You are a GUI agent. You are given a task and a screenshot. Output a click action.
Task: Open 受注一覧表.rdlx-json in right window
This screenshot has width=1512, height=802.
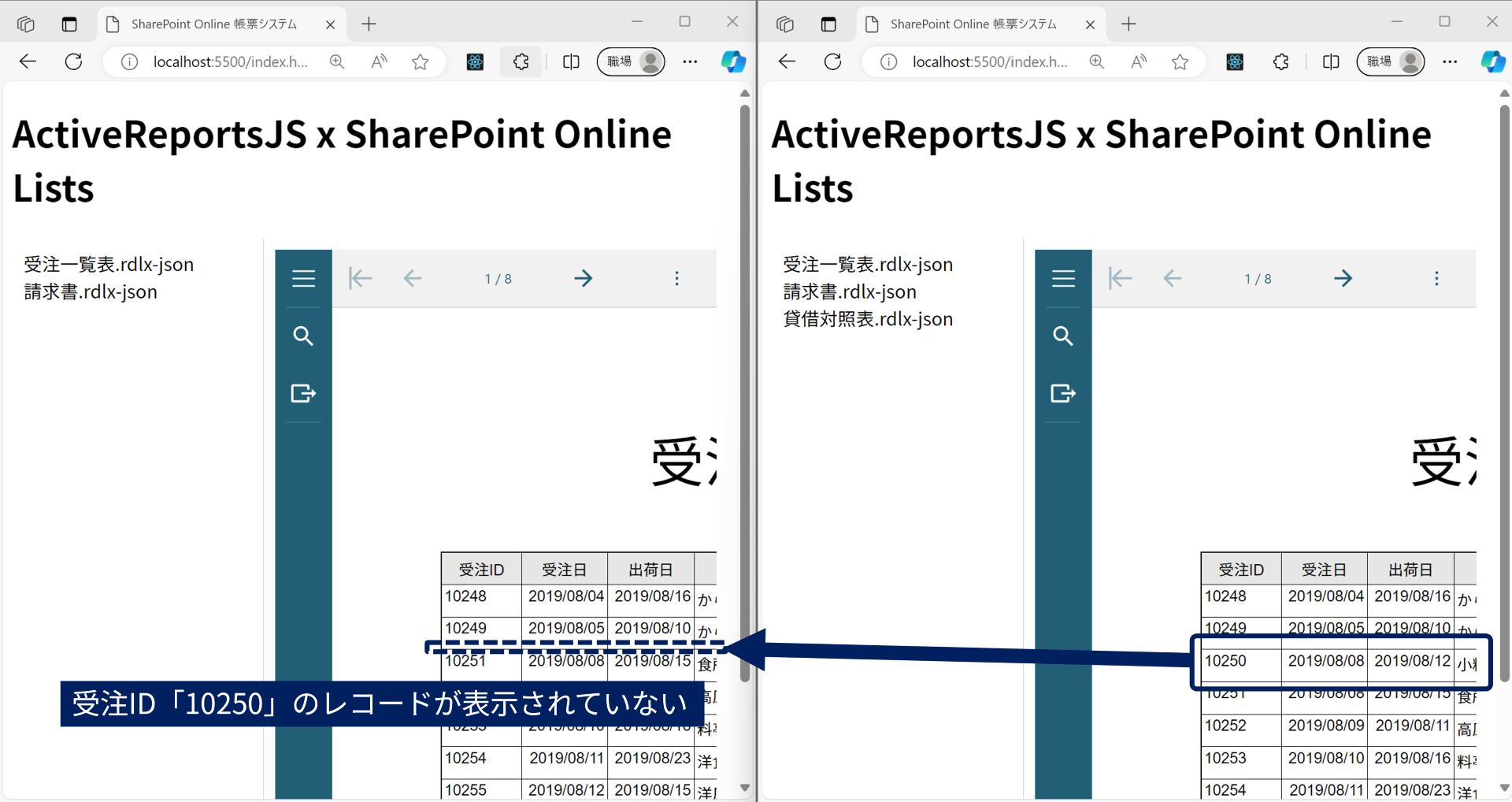pyautogui.click(x=868, y=264)
